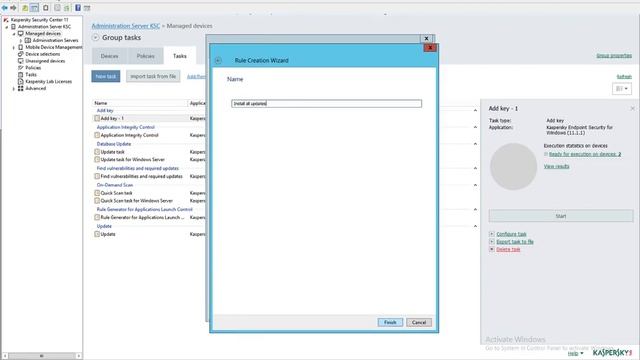
Task: Click the Export task to file link
Action: pos(515,242)
